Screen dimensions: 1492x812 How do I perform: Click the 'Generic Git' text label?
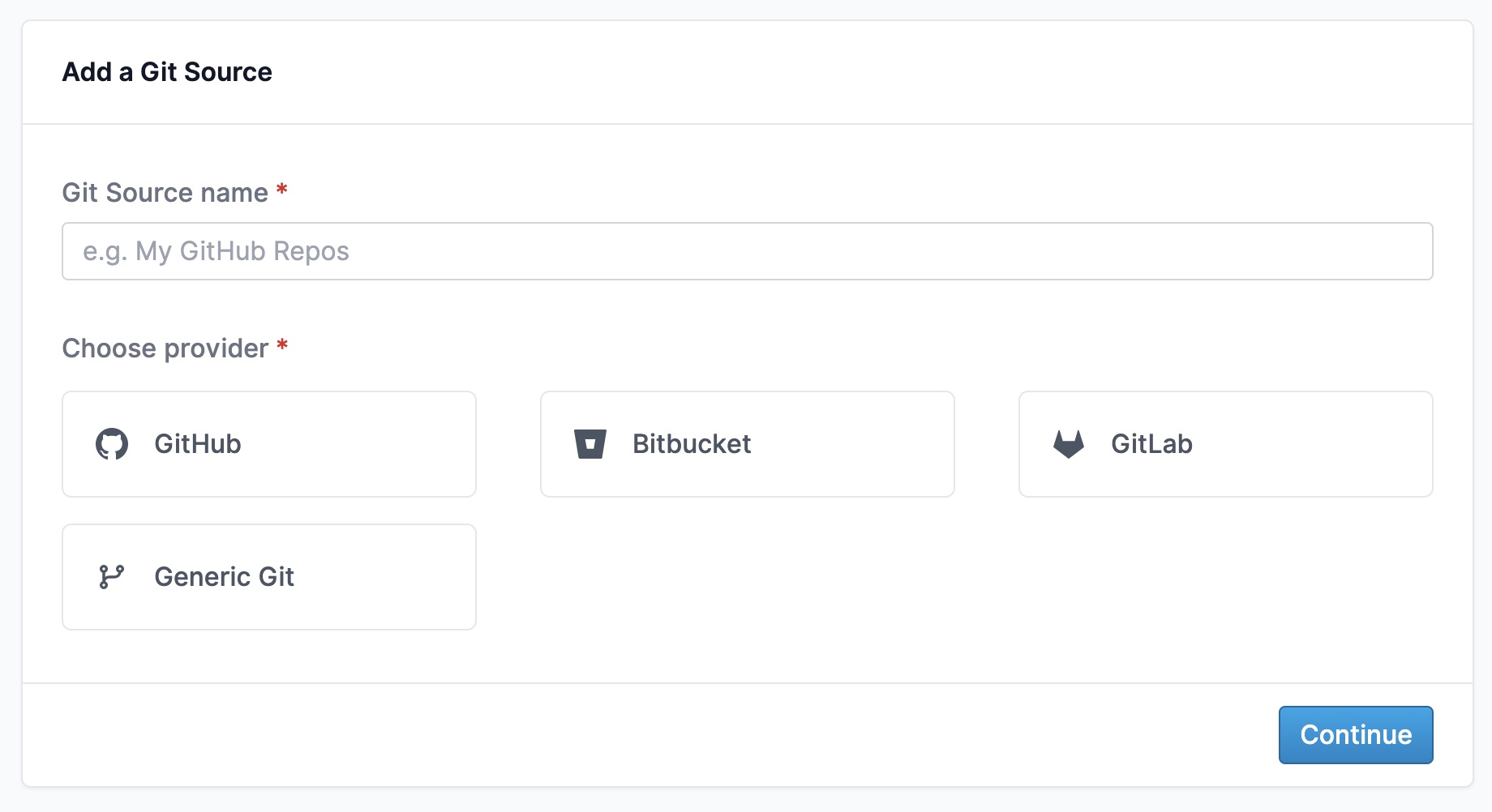coord(224,577)
